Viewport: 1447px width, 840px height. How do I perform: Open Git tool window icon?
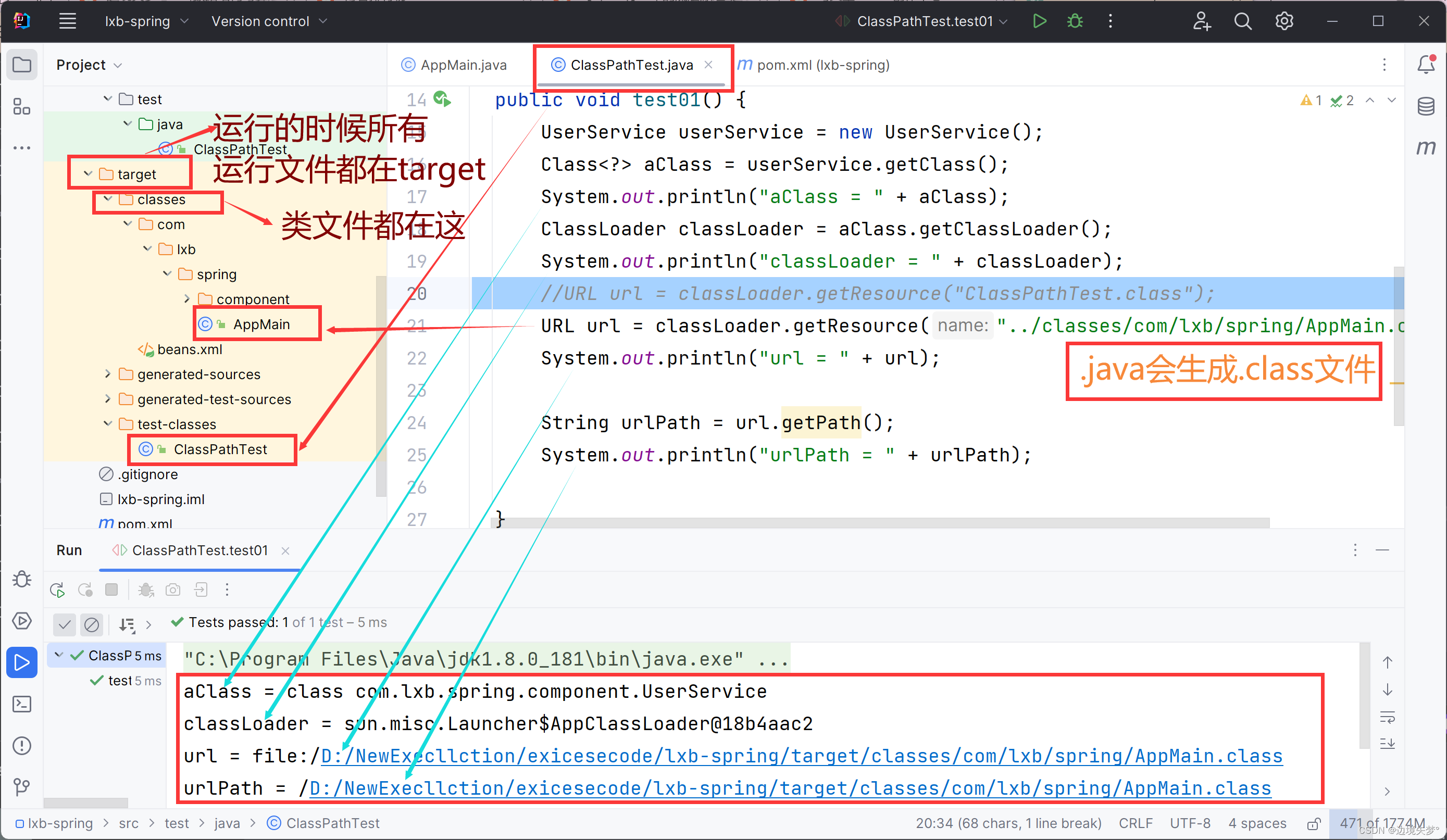tap(22, 786)
